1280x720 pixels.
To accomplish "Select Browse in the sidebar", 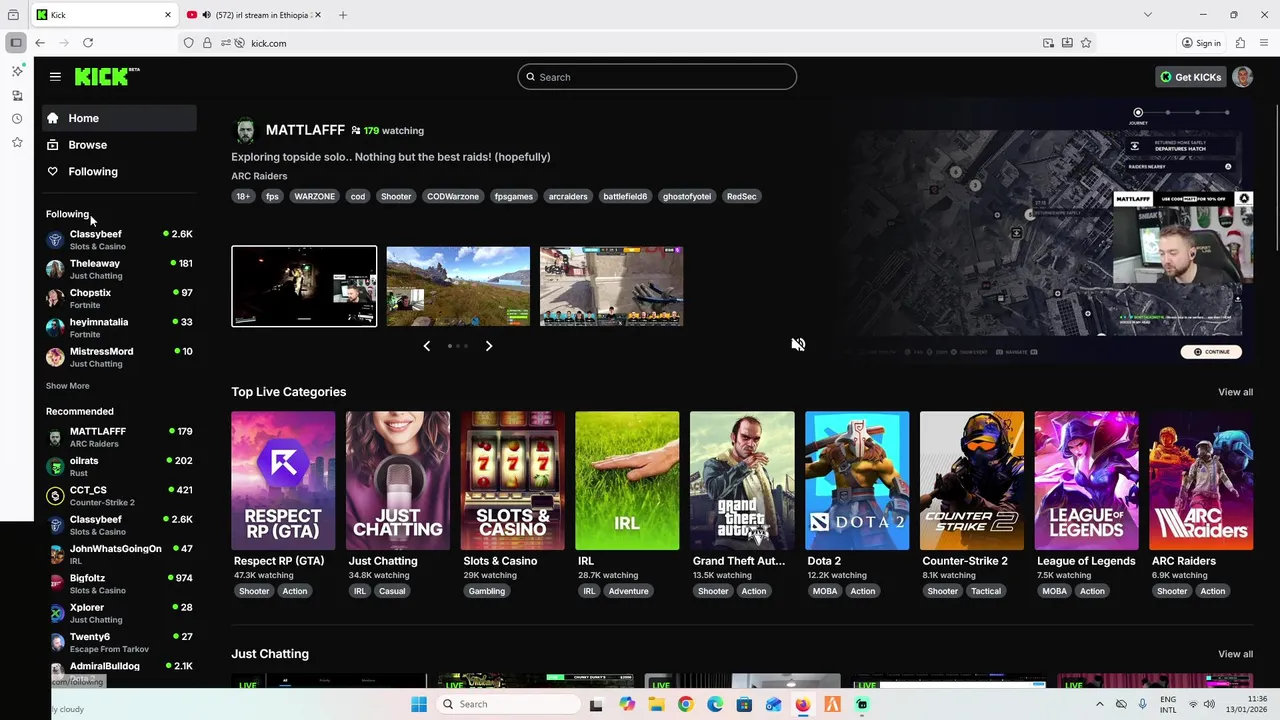I will click(119, 145).
